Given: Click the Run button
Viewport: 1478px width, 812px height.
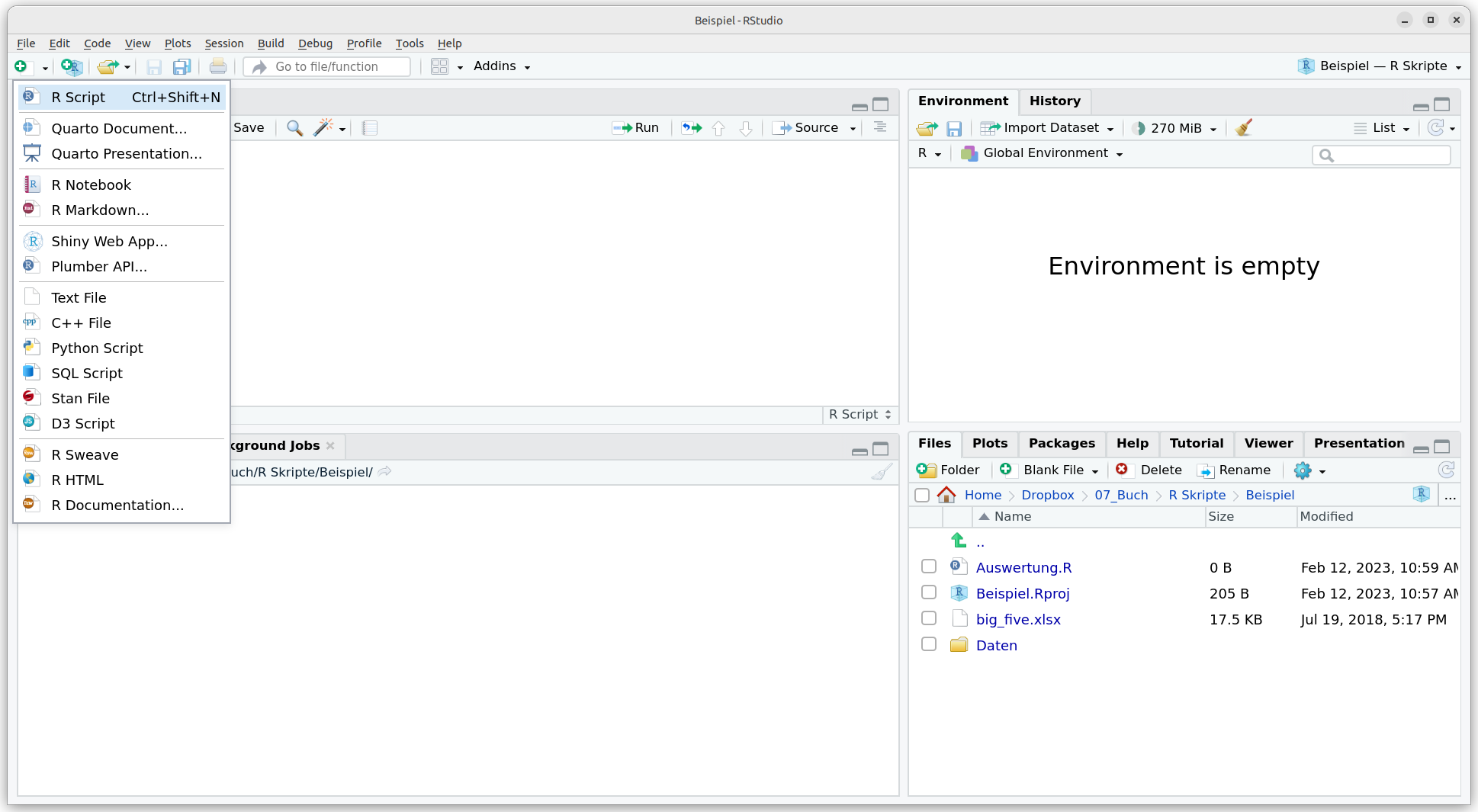Looking at the screenshot, I should pyautogui.click(x=636, y=128).
